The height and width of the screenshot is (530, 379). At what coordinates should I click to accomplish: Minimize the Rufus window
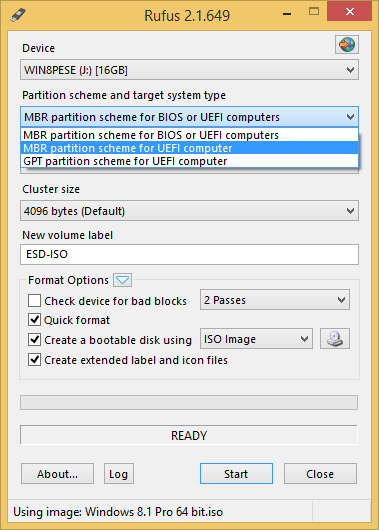pos(287,14)
